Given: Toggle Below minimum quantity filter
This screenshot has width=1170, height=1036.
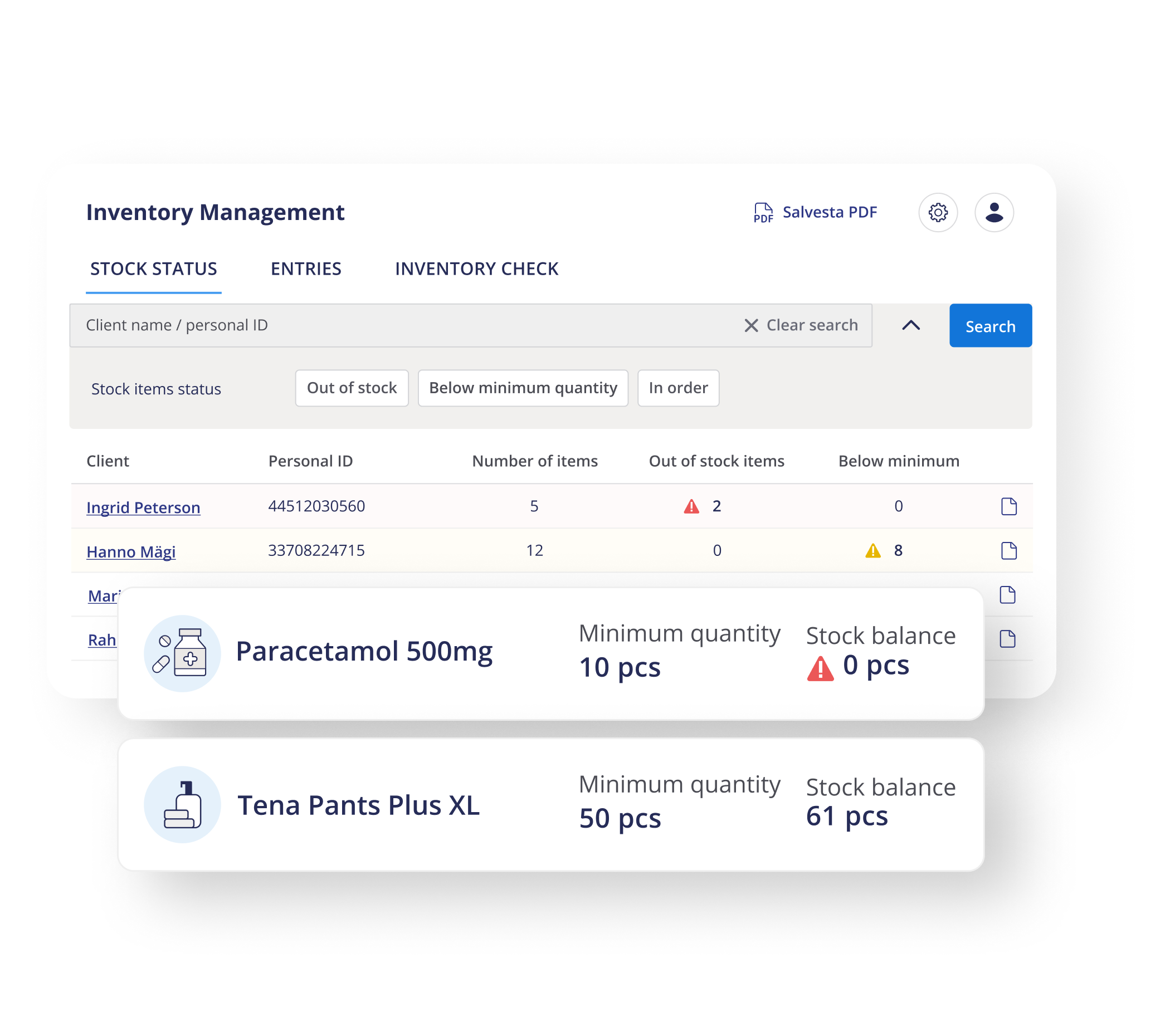Looking at the screenshot, I should point(523,388).
